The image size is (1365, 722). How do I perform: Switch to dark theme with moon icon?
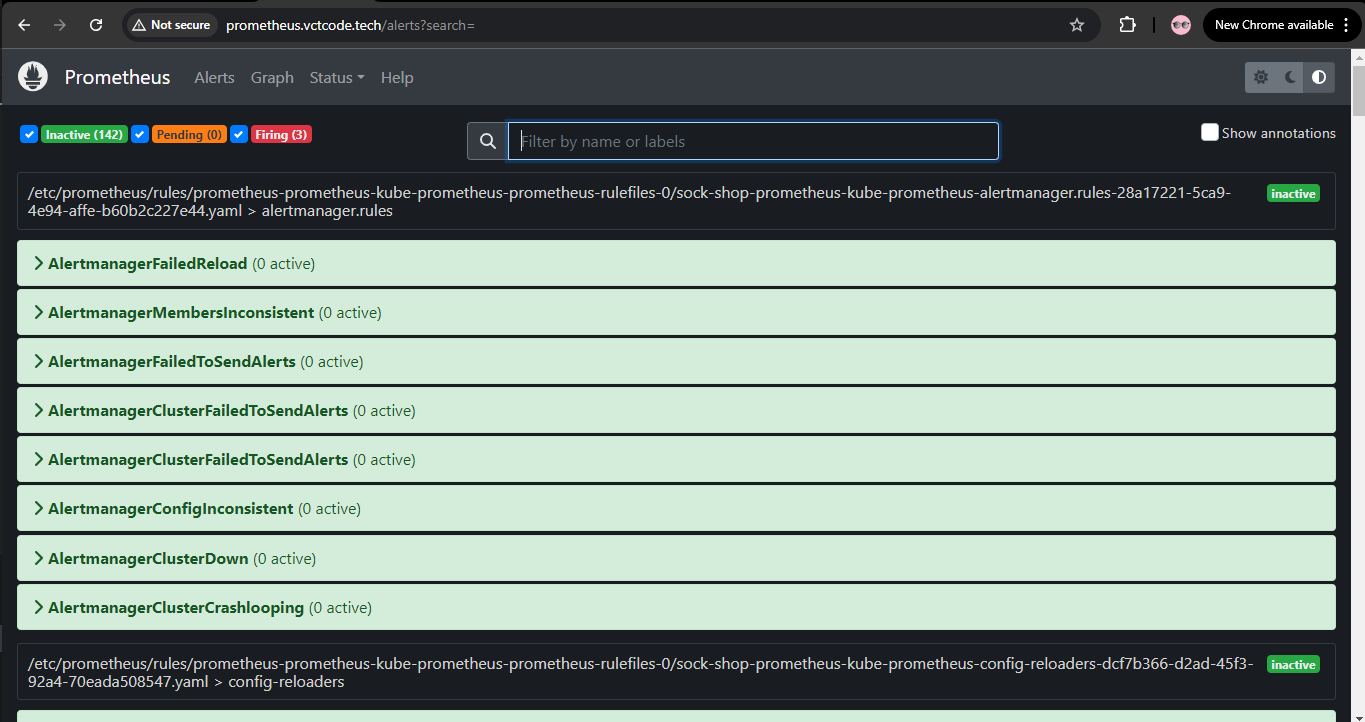(1290, 77)
